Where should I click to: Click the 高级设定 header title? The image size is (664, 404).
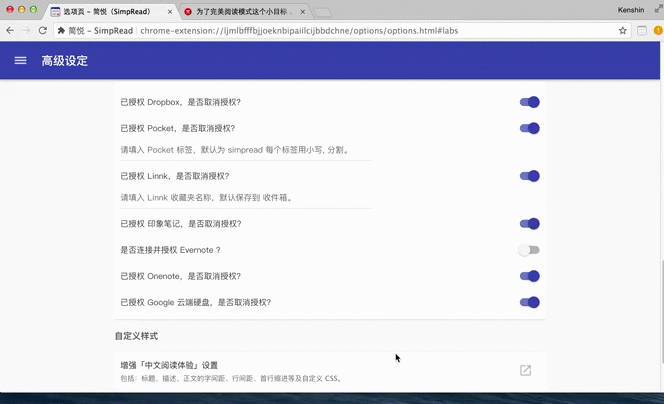pyautogui.click(x=64, y=61)
